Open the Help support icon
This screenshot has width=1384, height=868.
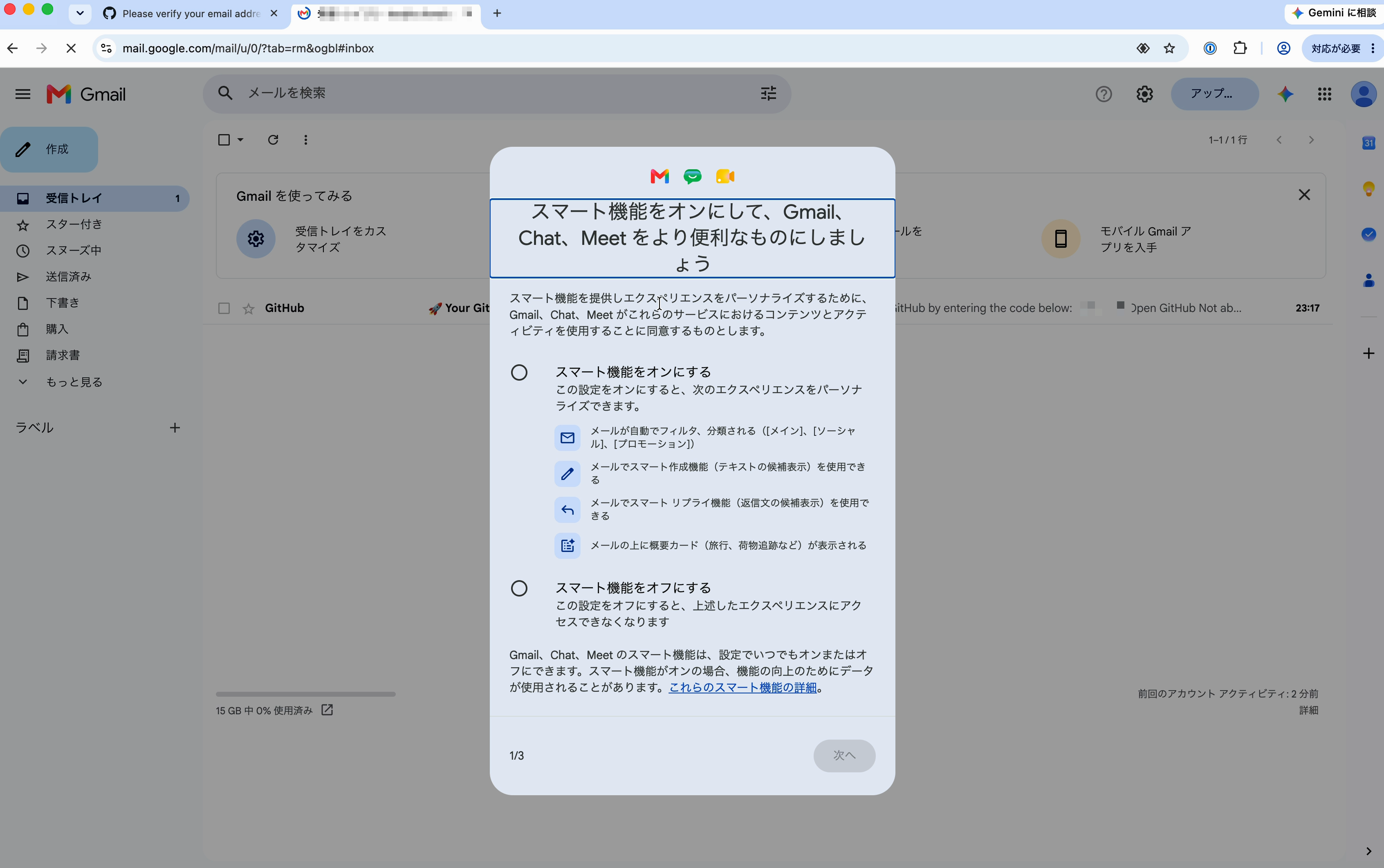[x=1103, y=94]
